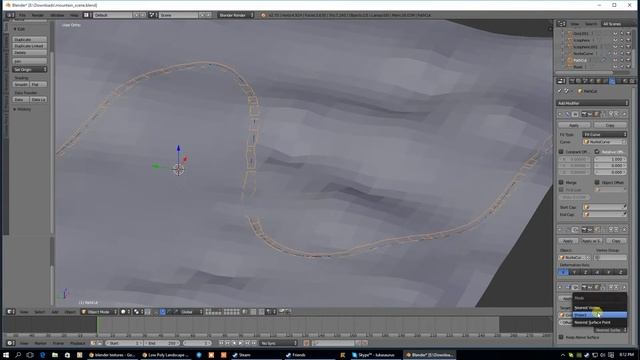Click the 3D view editor type icon
The image size is (640, 360).
pyautogui.click(x=11, y=312)
